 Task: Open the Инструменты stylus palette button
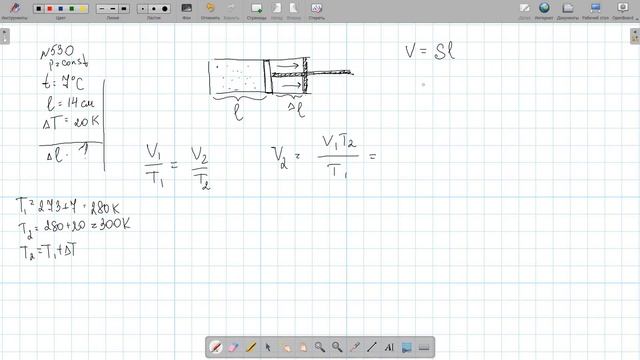coord(15,11)
